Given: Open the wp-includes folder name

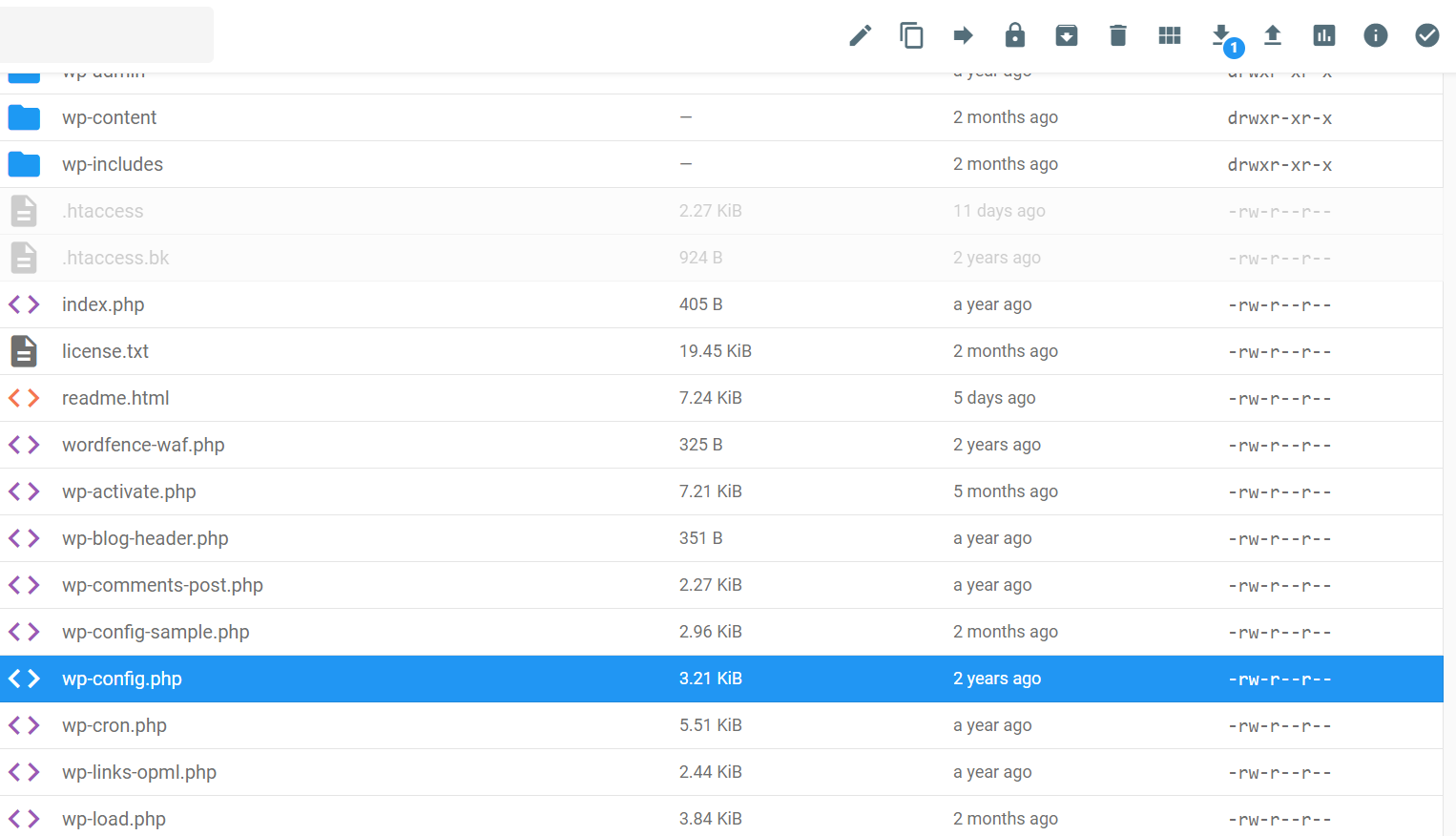Looking at the screenshot, I should (113, 164).
